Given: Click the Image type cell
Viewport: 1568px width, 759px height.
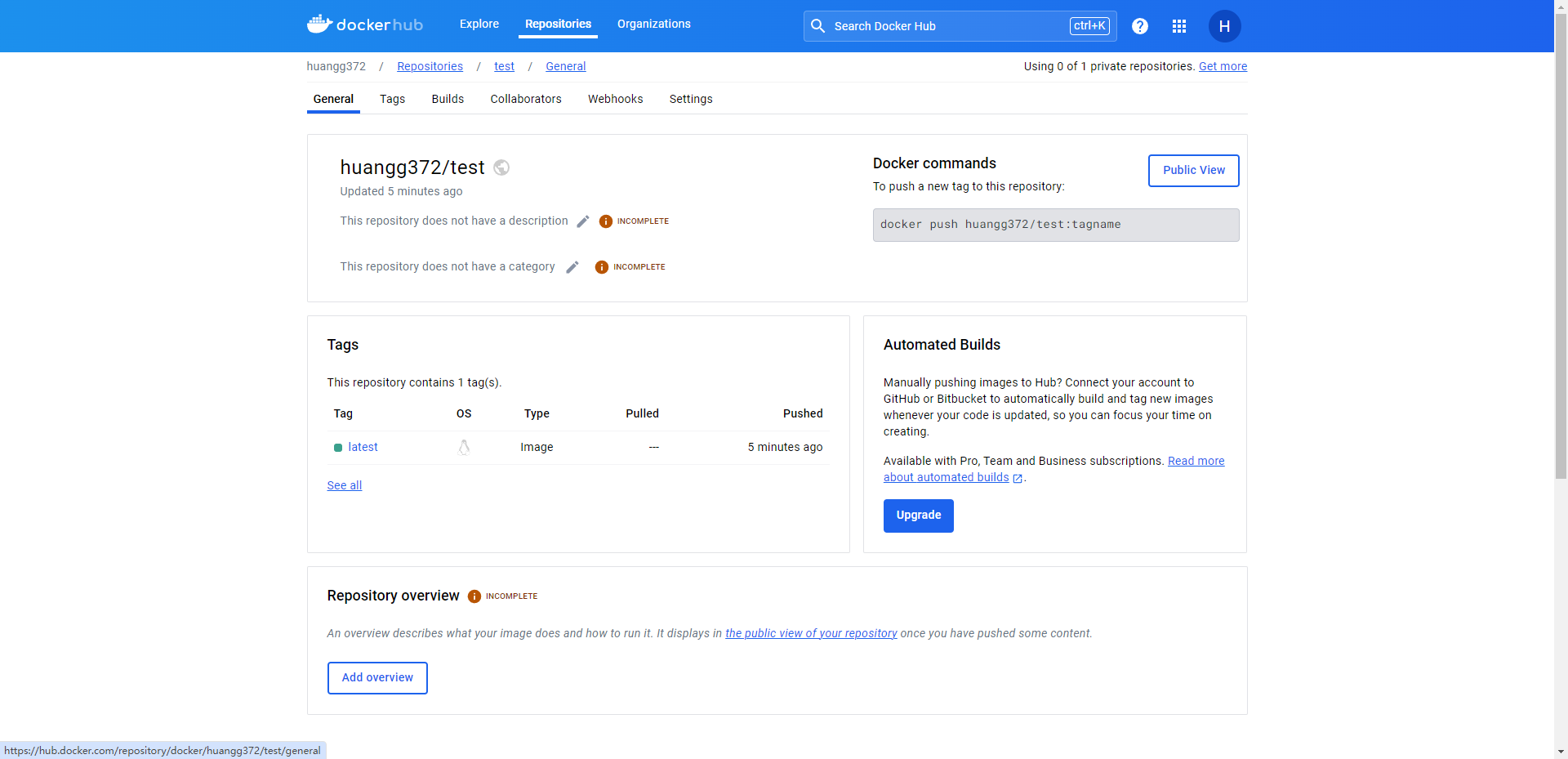Looking at the screenshot, I should tap(537, 447).
